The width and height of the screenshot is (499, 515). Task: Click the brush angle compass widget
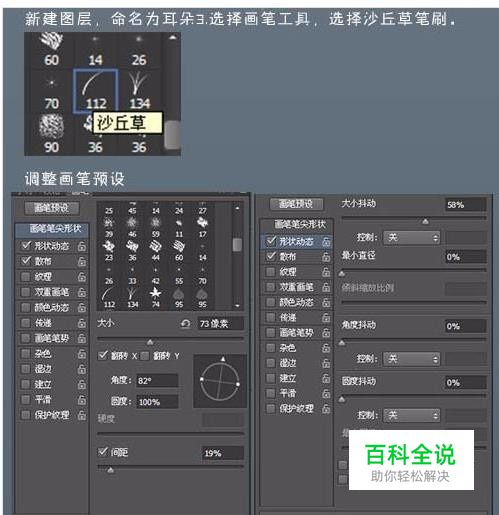[x=220, y=382]
